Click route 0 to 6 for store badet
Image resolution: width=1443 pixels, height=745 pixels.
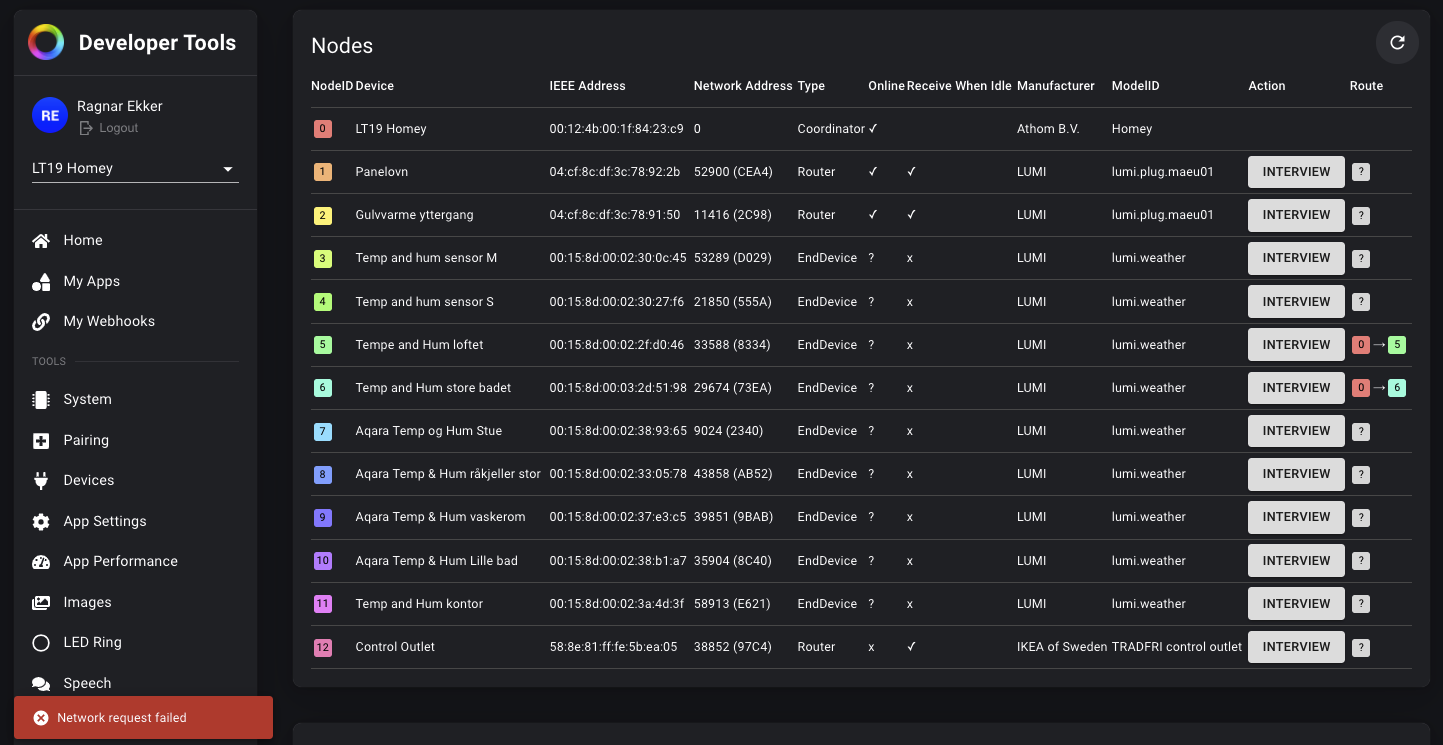click(1379, 388)
